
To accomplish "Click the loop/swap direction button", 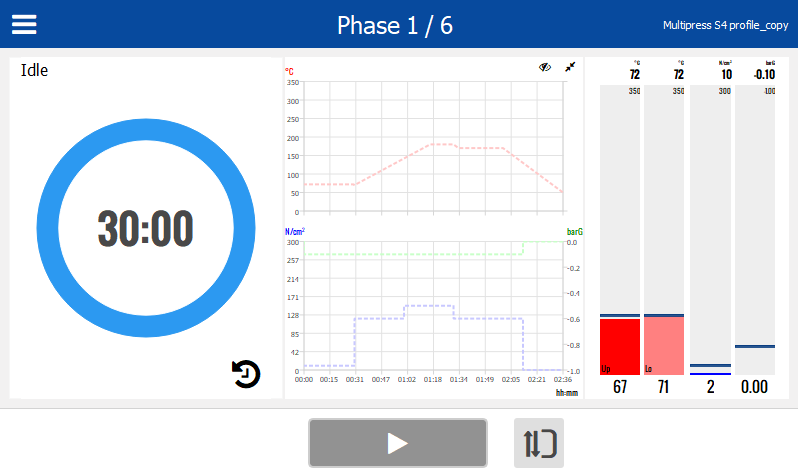I will click(539, 443).
